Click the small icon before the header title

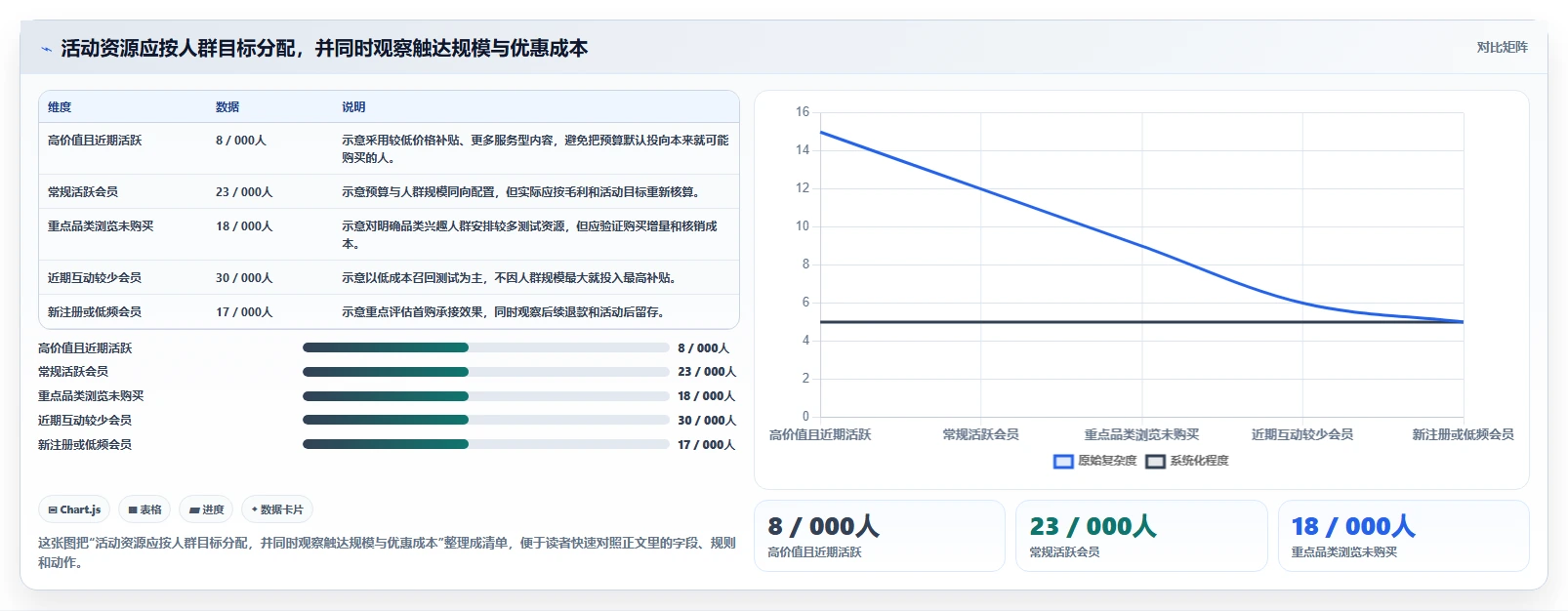pyautogui.click(x=46, y=49)
